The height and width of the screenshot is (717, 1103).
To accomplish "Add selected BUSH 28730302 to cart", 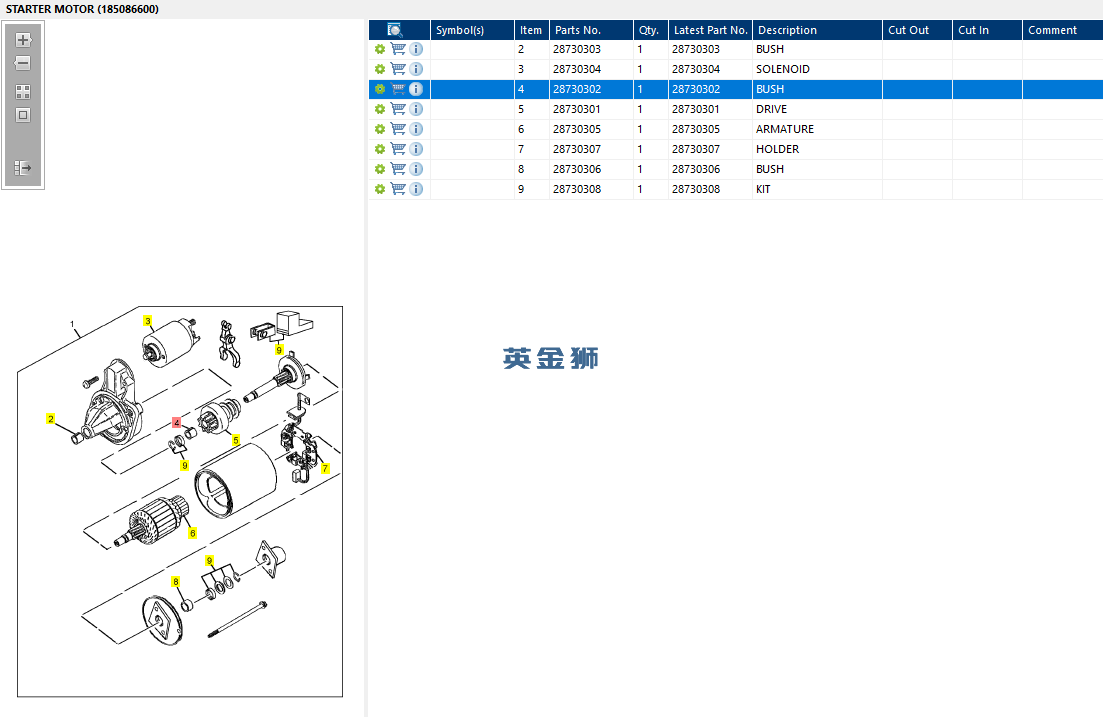I will click(x=398, y=89).
